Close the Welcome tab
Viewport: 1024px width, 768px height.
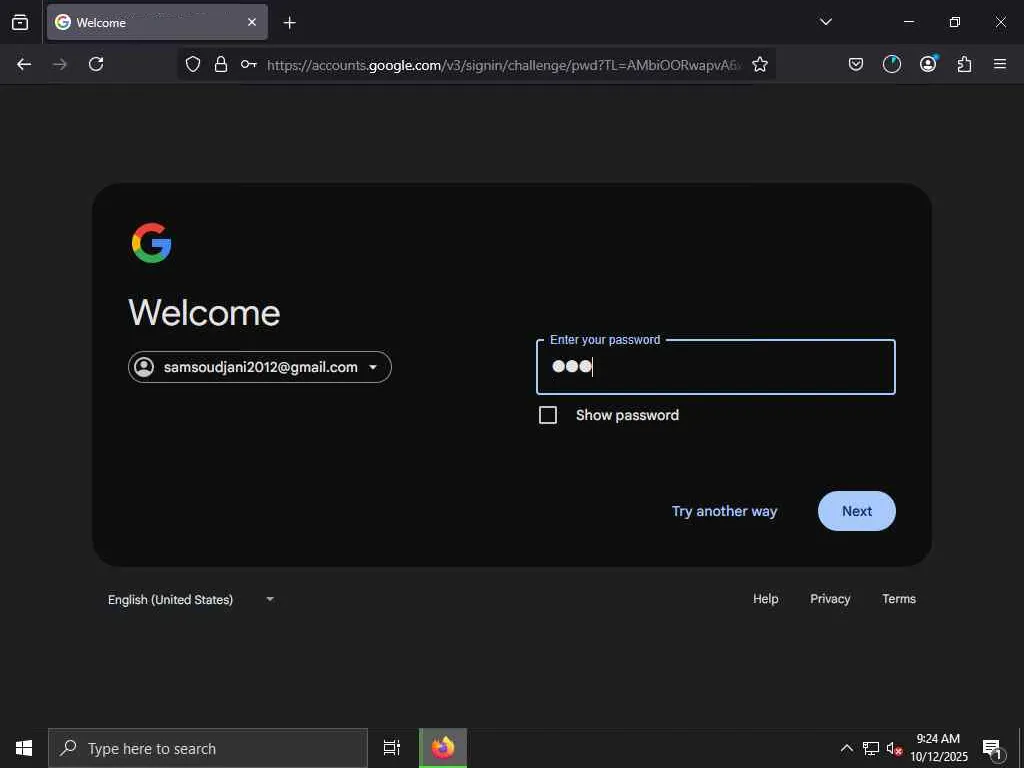[251, 22]
